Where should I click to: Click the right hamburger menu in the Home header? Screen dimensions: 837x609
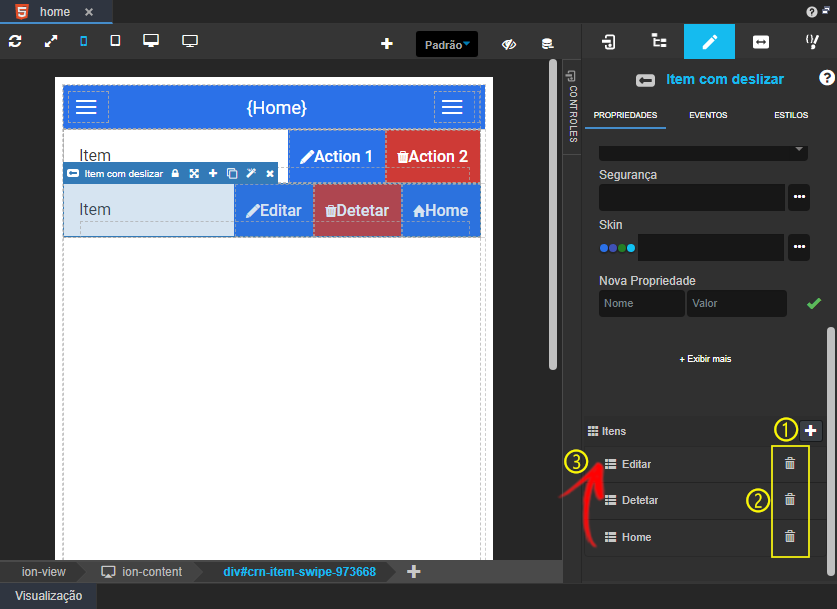coord(452,107)
